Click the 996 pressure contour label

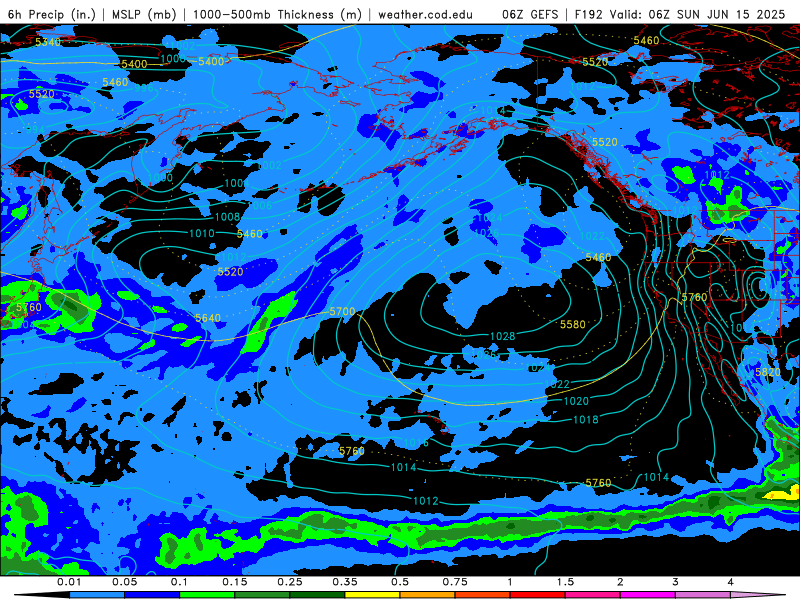click(143, 88)
